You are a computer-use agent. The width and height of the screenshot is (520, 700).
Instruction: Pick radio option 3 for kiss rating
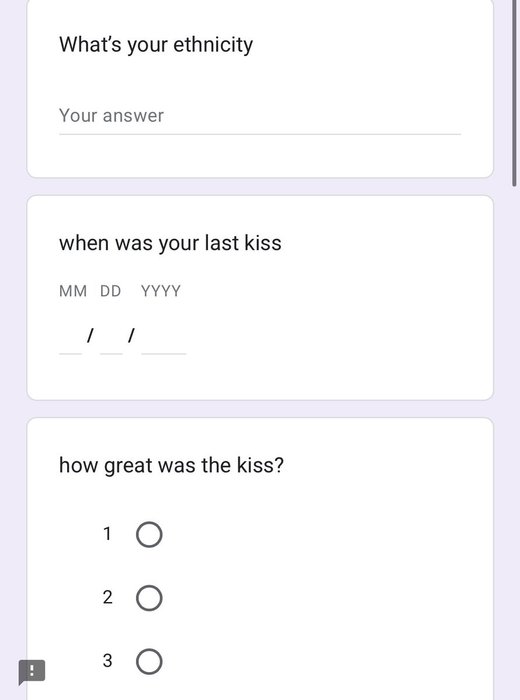tap(149, 661)
